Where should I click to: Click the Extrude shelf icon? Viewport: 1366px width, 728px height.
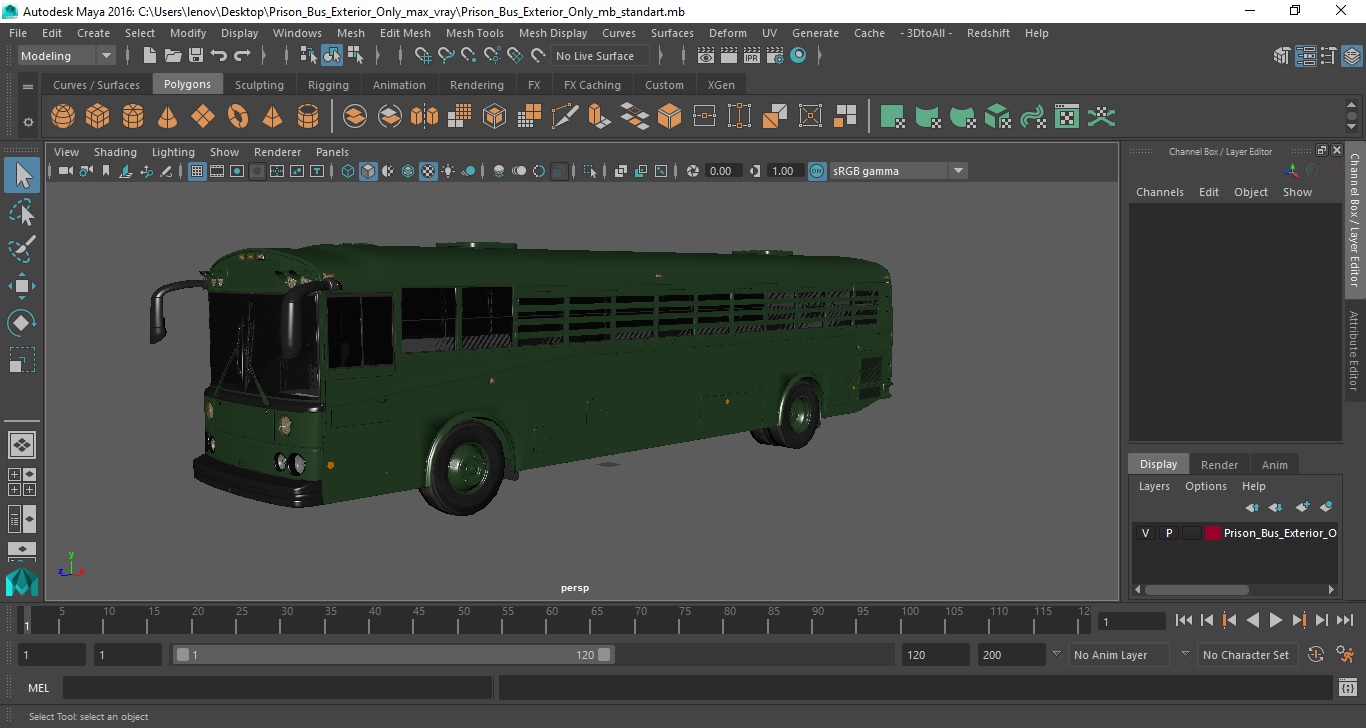click(x=599, y=117)
